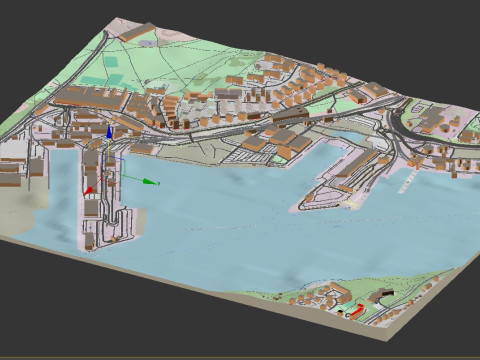
Task: Pick the dark-roofed building on lower shore
Action: pos(381,295)
